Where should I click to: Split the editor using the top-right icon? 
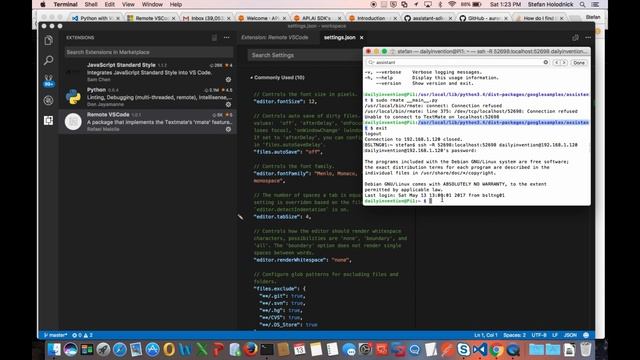[x=575, y=38]
